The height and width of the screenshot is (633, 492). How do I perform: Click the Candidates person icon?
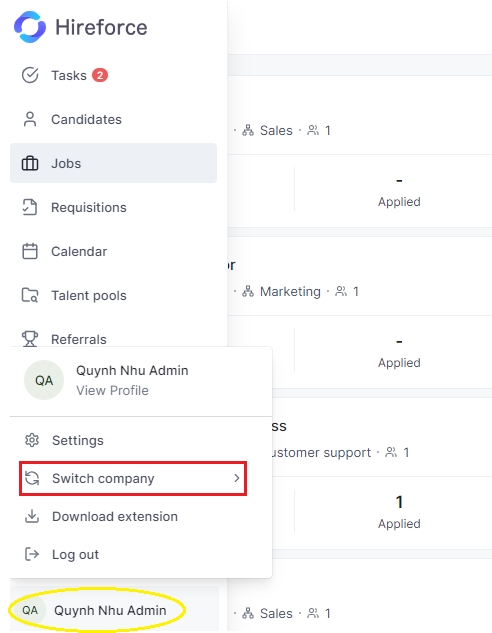point(30,119)
